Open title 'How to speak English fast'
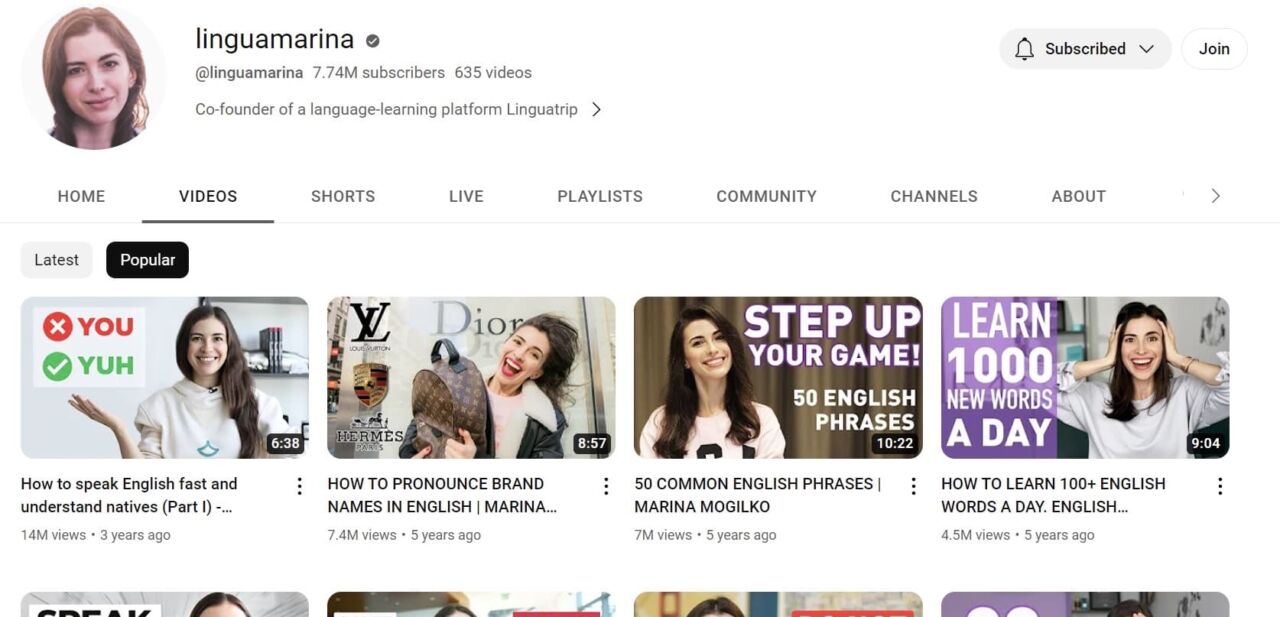 (129, 495)
